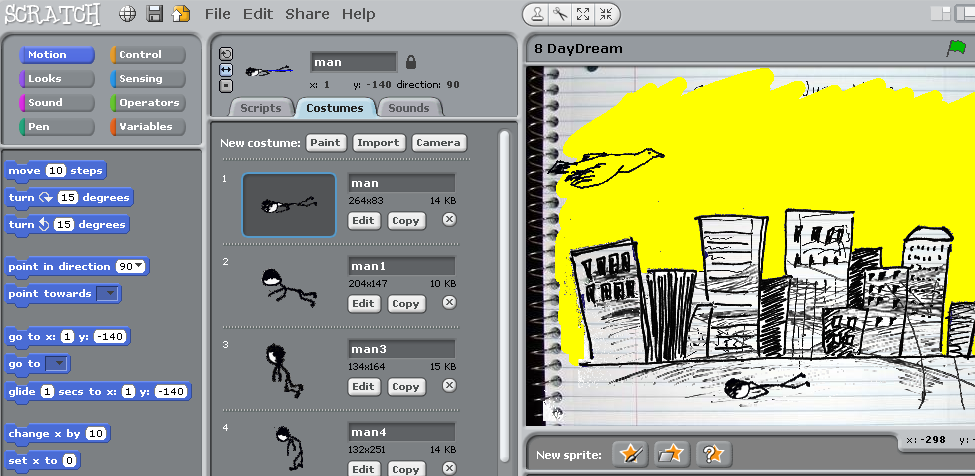The image size is (975, 476).
Task: Open the Help menu
Action: (x=358, y=14)
